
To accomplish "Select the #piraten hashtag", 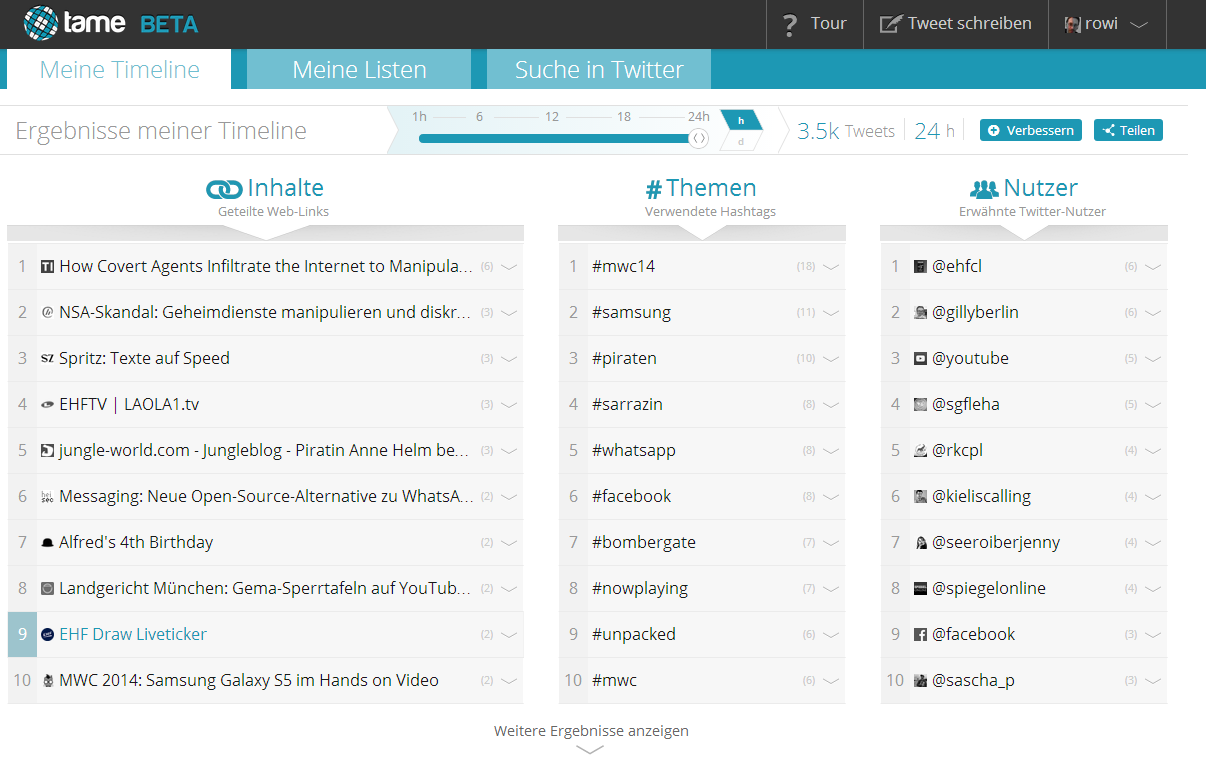I will point(624,358).
